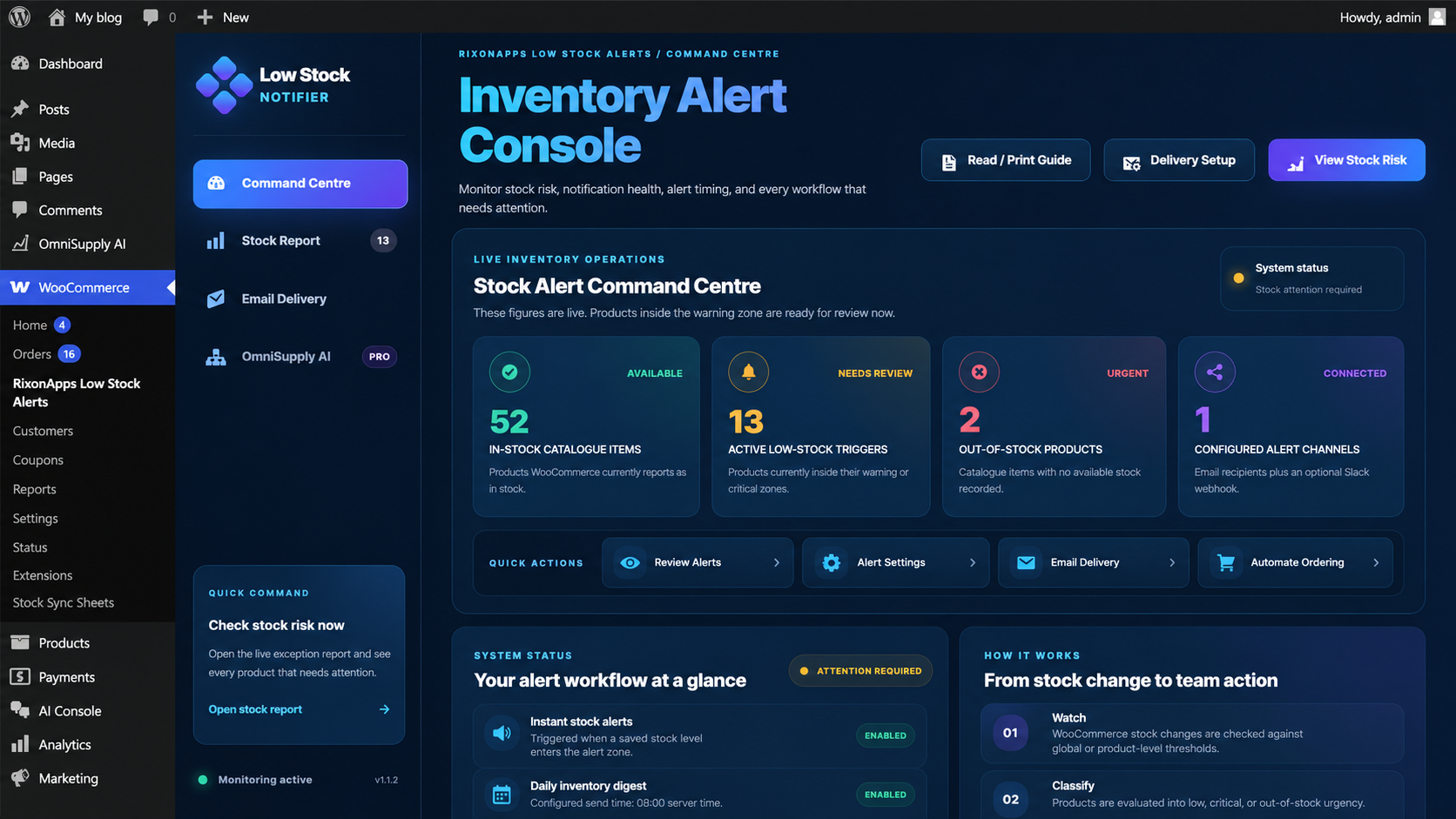This screenshot has width=1456, height=819.
Task: Open WooCommerce Coupons link
Action: [x=38, y=460]
